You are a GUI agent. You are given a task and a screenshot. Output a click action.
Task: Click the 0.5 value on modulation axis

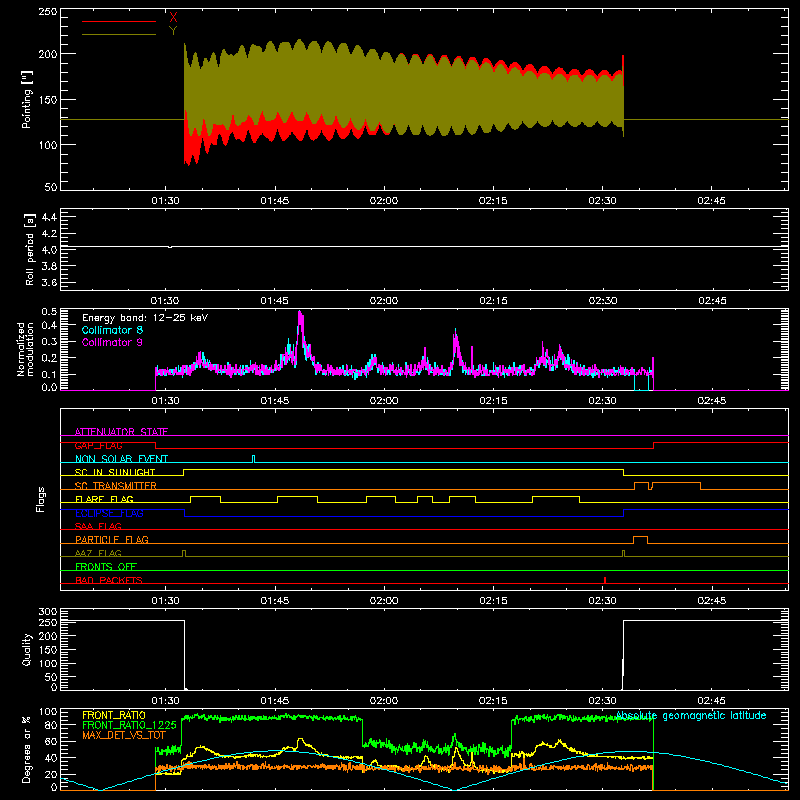[x=49, y=312]
